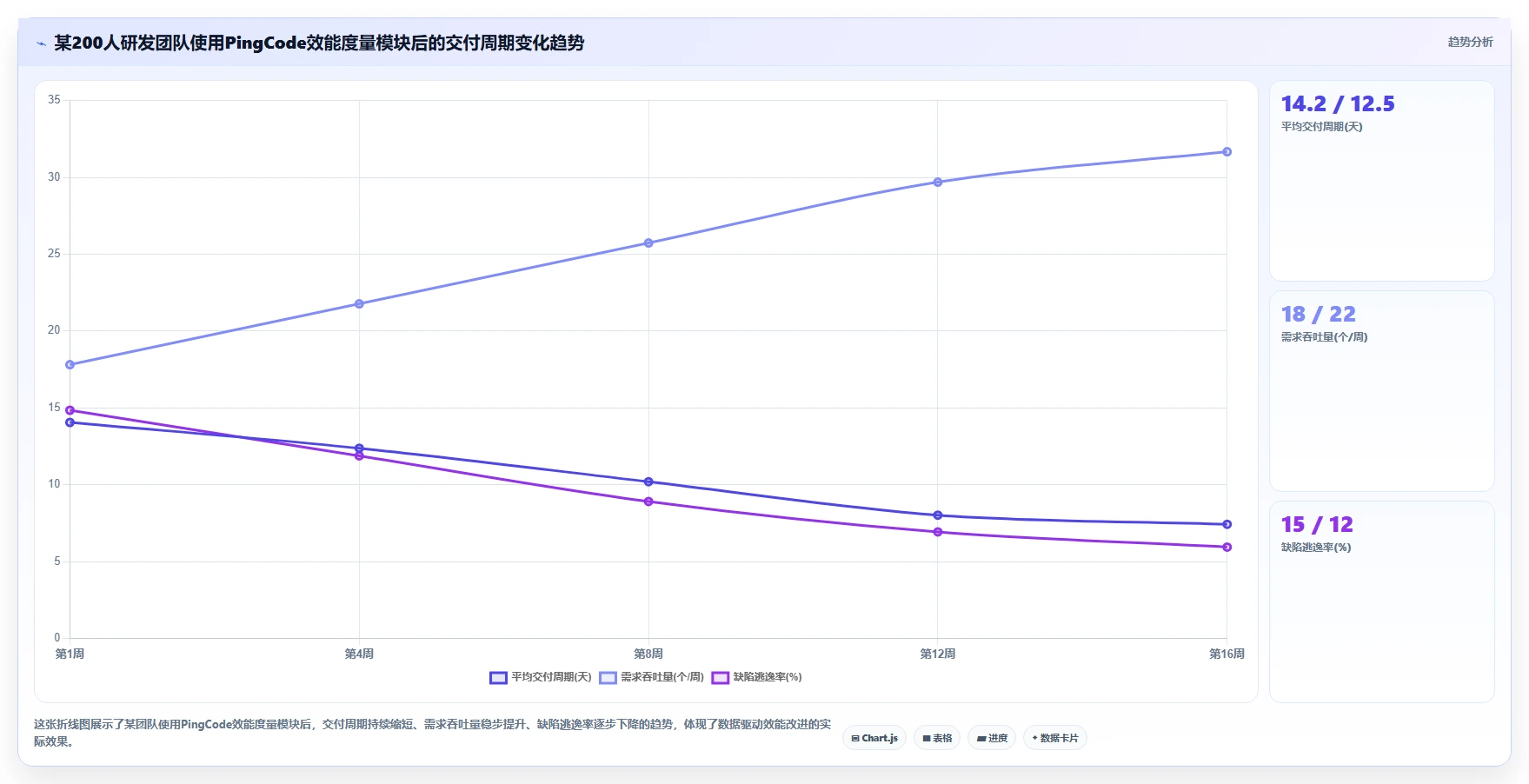Click the 缺陷逃逸率 data point at 第4周
1529x784 pixels.
point(359,456)
